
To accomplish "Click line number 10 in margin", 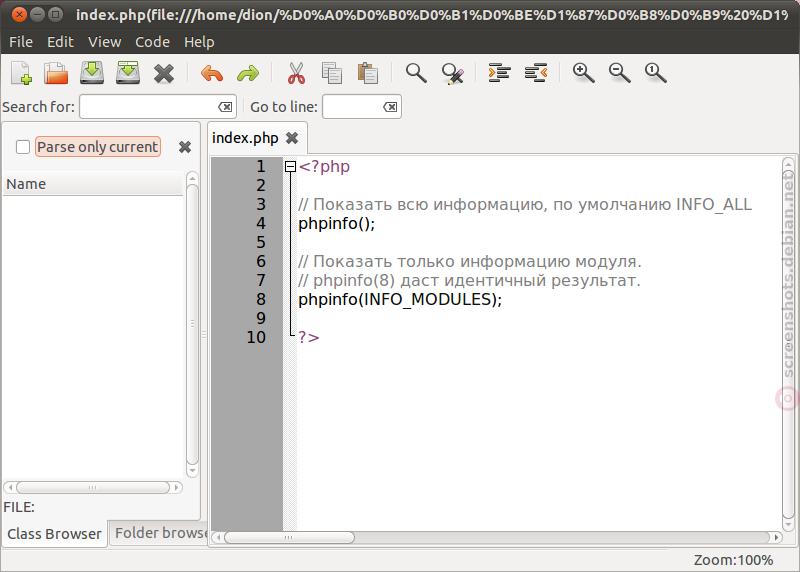I will coord(256,337).
